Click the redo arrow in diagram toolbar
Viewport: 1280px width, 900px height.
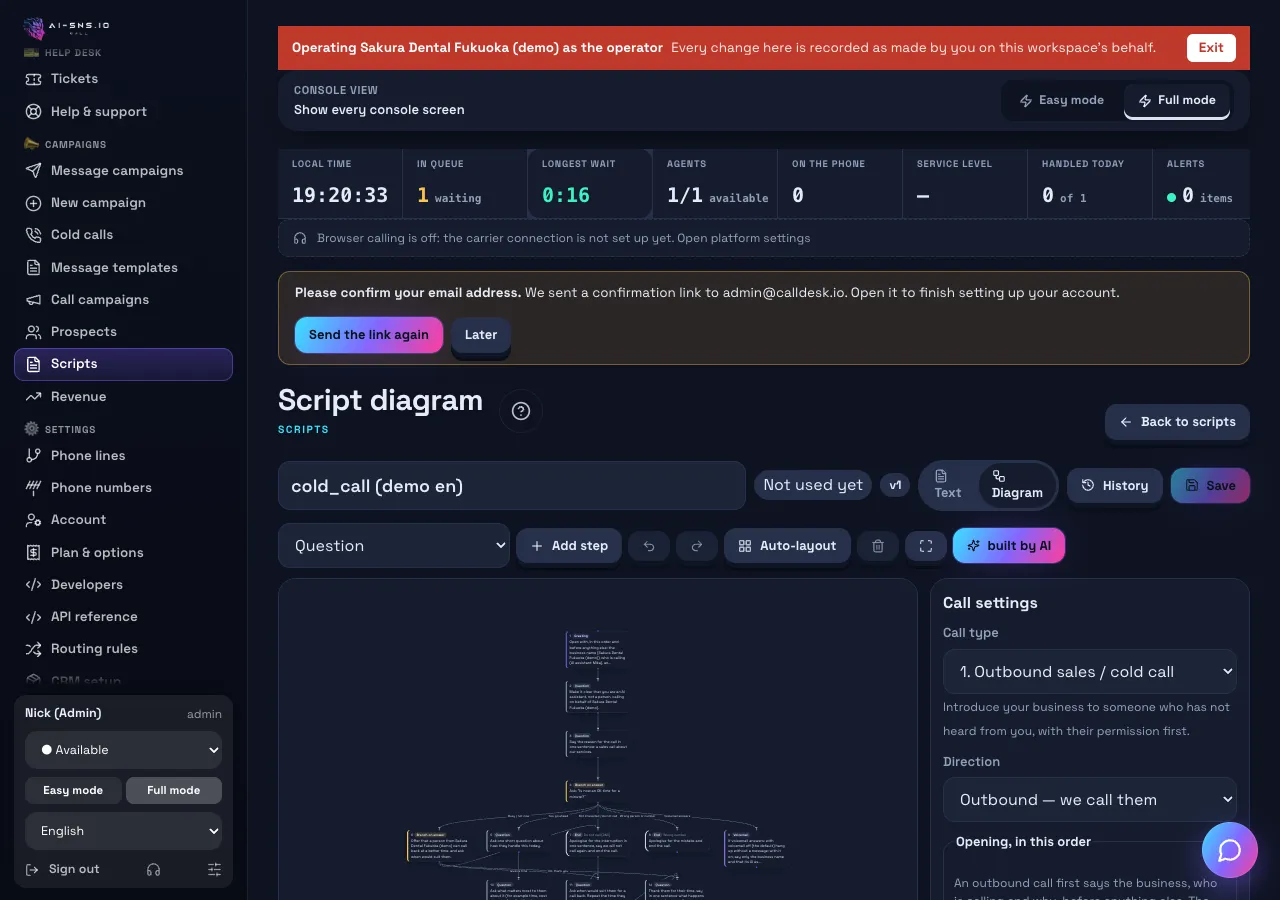pos(697,546)
